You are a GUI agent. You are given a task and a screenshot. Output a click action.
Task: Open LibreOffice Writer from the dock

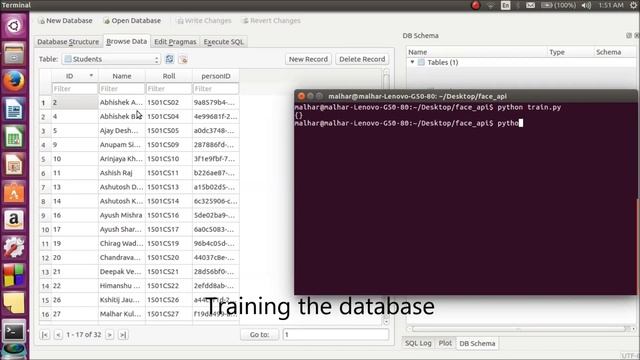click(14, 109)
